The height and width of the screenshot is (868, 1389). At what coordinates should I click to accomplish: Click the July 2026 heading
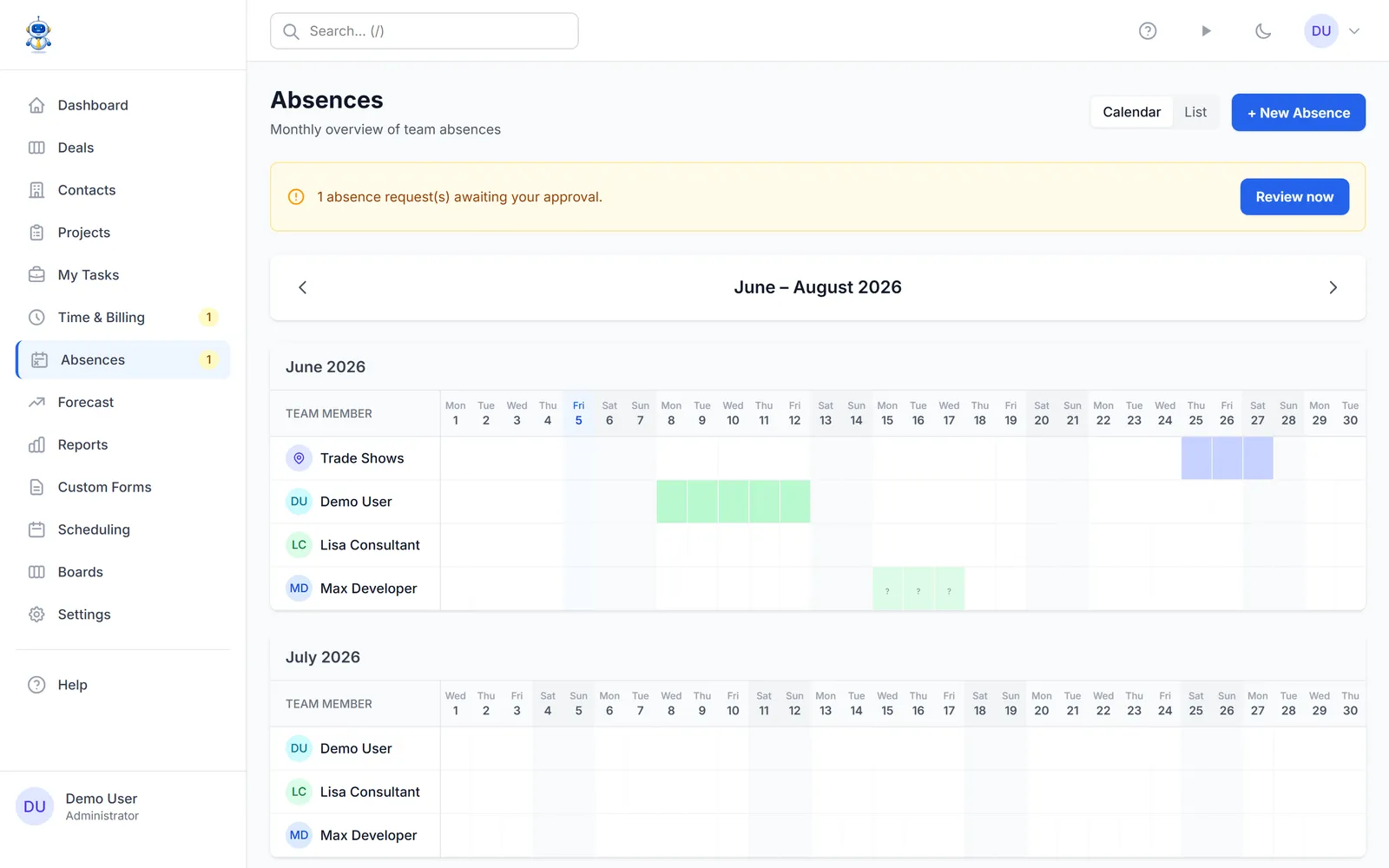coord(323,657)
